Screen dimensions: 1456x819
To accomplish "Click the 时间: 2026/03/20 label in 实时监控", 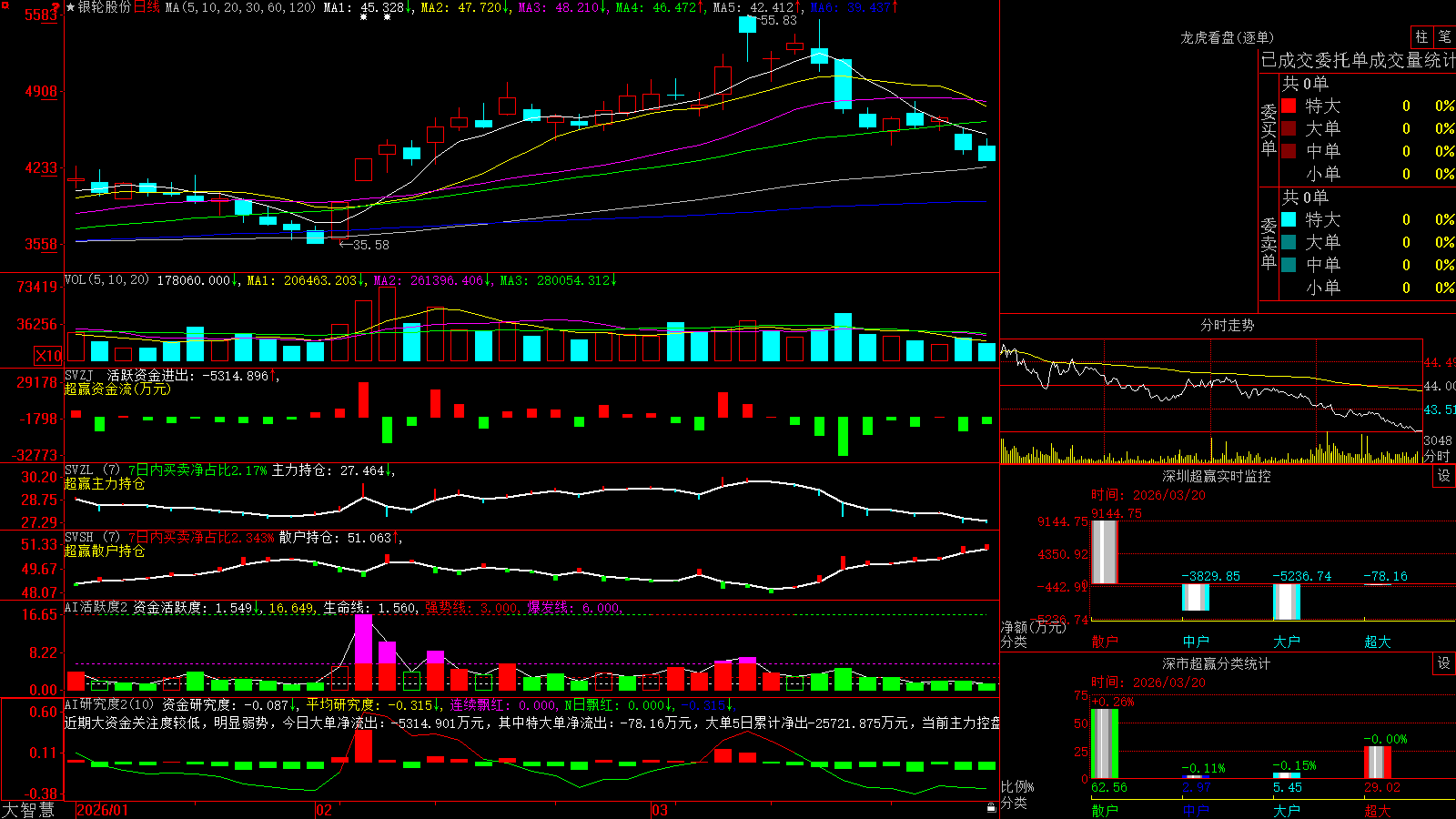I will click(x=1148, y=495).
